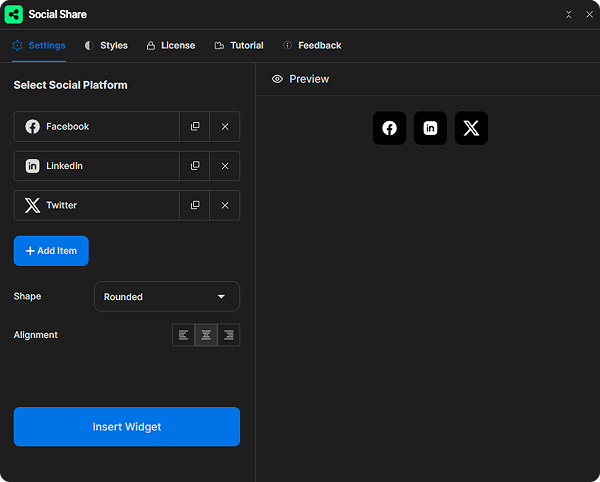The image size is (600, 482).
Task: Click the Facebook icon in the preview
Action: 390,128
